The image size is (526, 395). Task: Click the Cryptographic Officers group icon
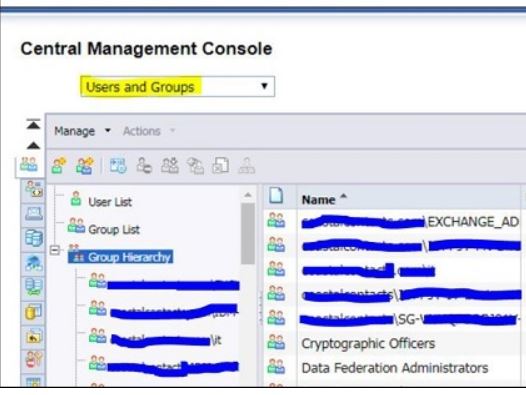[276, 342]
